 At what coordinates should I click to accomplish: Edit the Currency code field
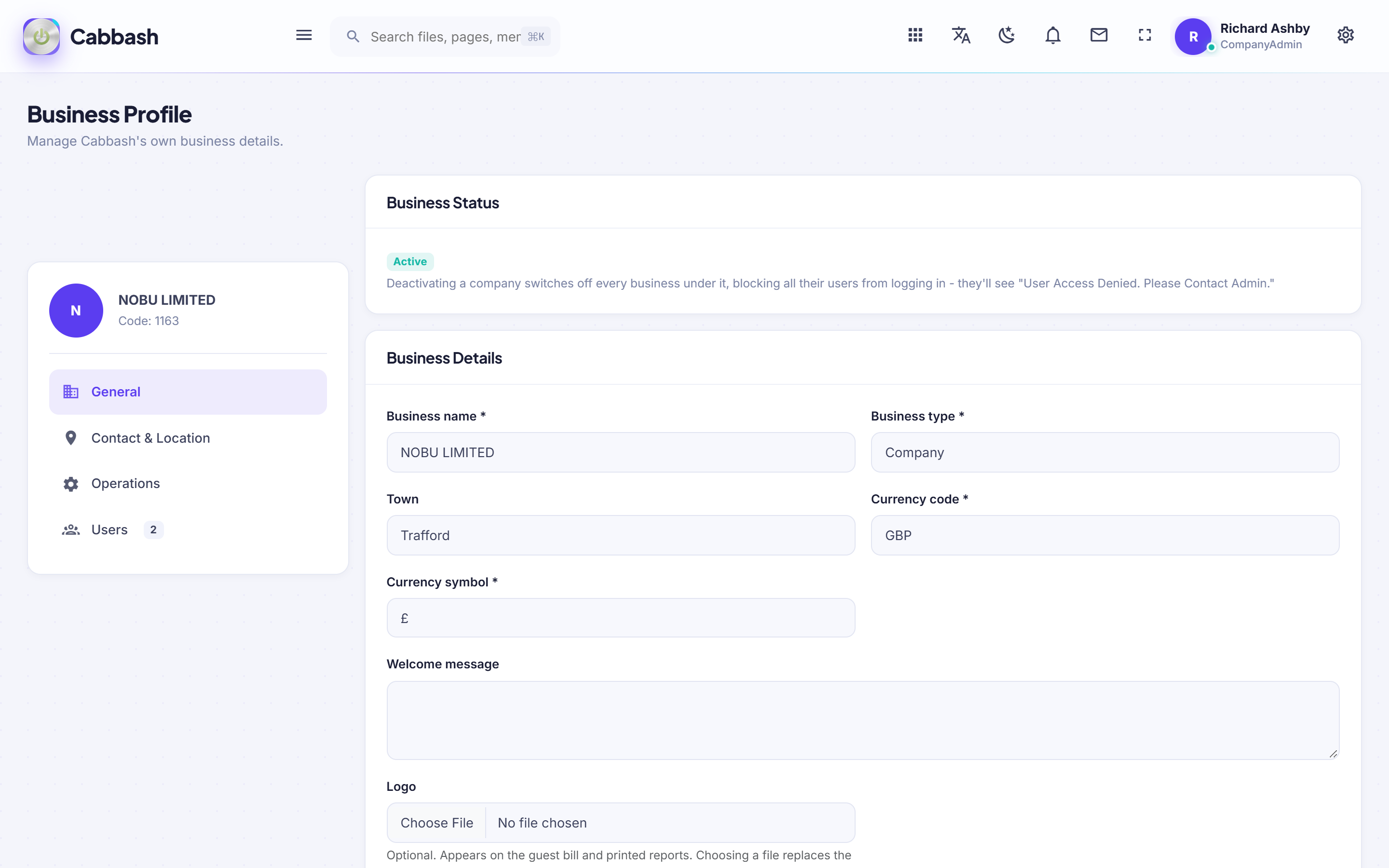pos(1105,535)
